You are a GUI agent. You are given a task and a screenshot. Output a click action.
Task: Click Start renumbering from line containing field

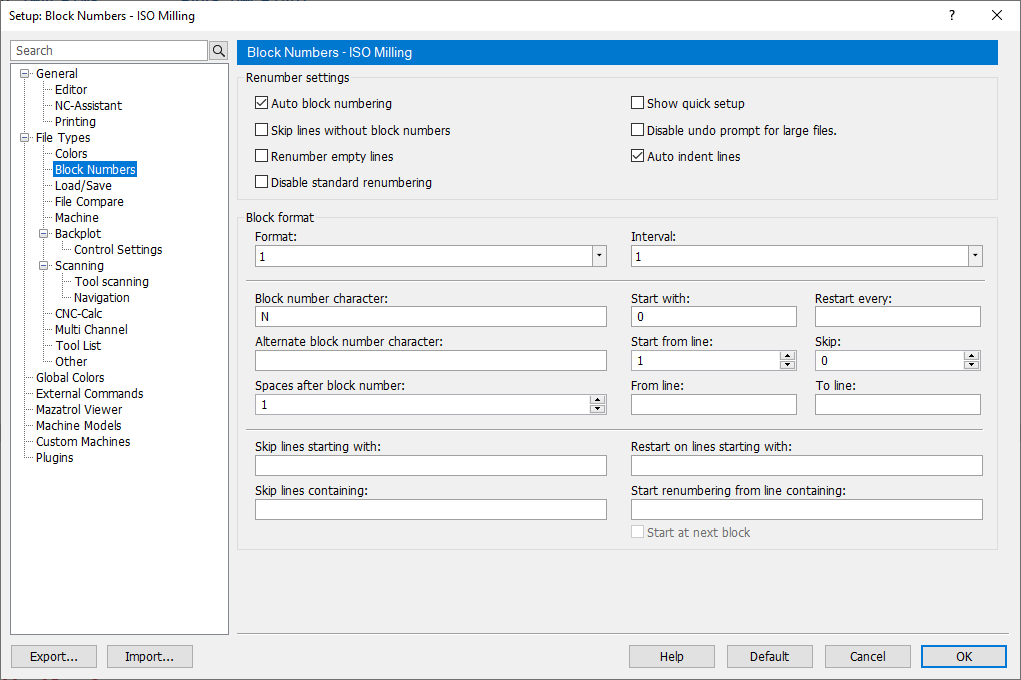pyautogui.click(x=806, y=509)
